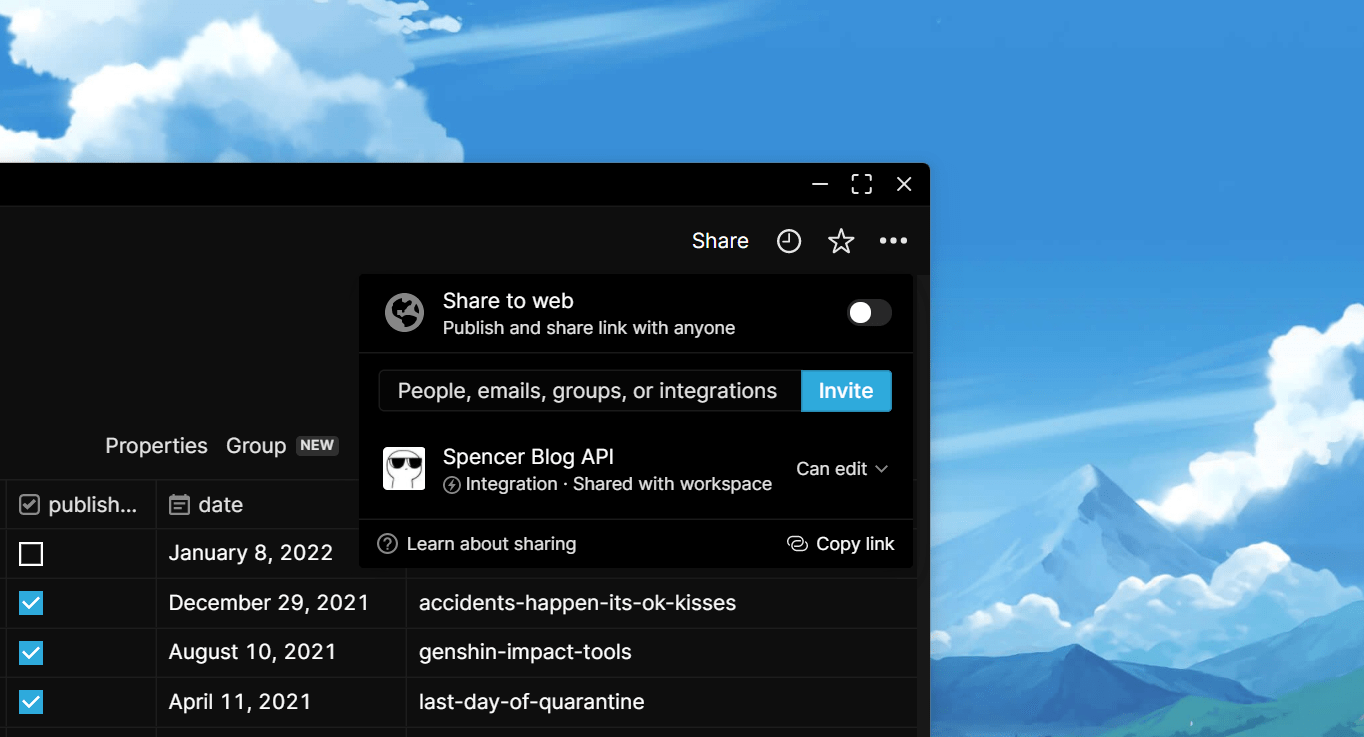This screenshot has width=1364, height=737.
Task: Click the copy link chain icon
Action: [x=797, y=544]
